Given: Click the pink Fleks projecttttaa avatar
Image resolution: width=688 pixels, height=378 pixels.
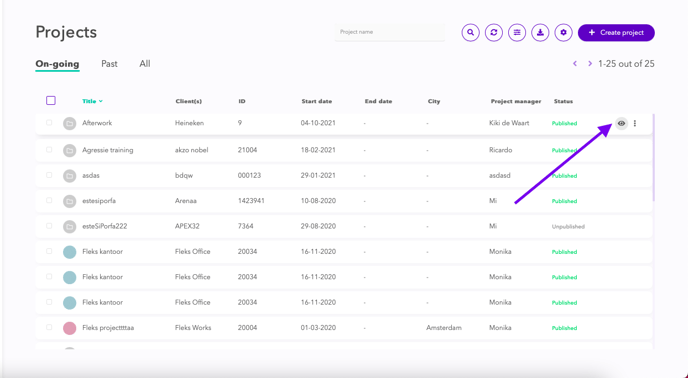Looking at the screenshot, I should click(x=69, y=328).
